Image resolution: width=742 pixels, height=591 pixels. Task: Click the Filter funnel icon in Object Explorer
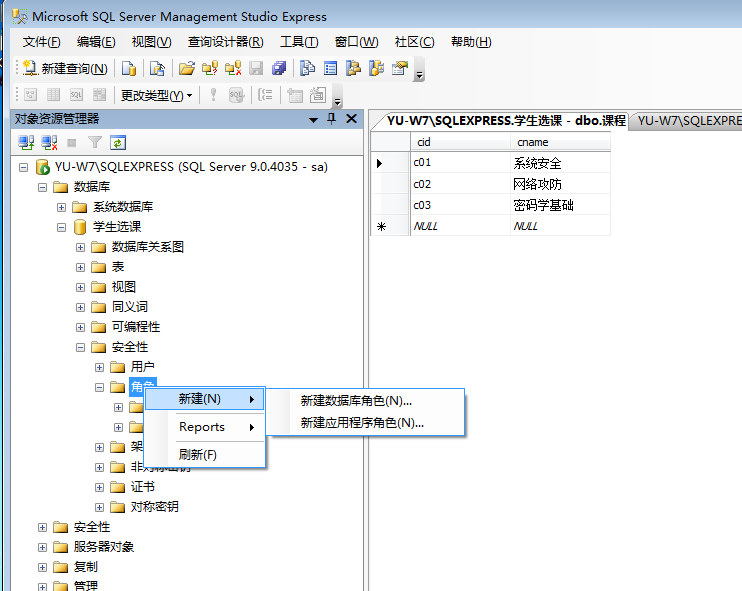[x=95, y=142]
